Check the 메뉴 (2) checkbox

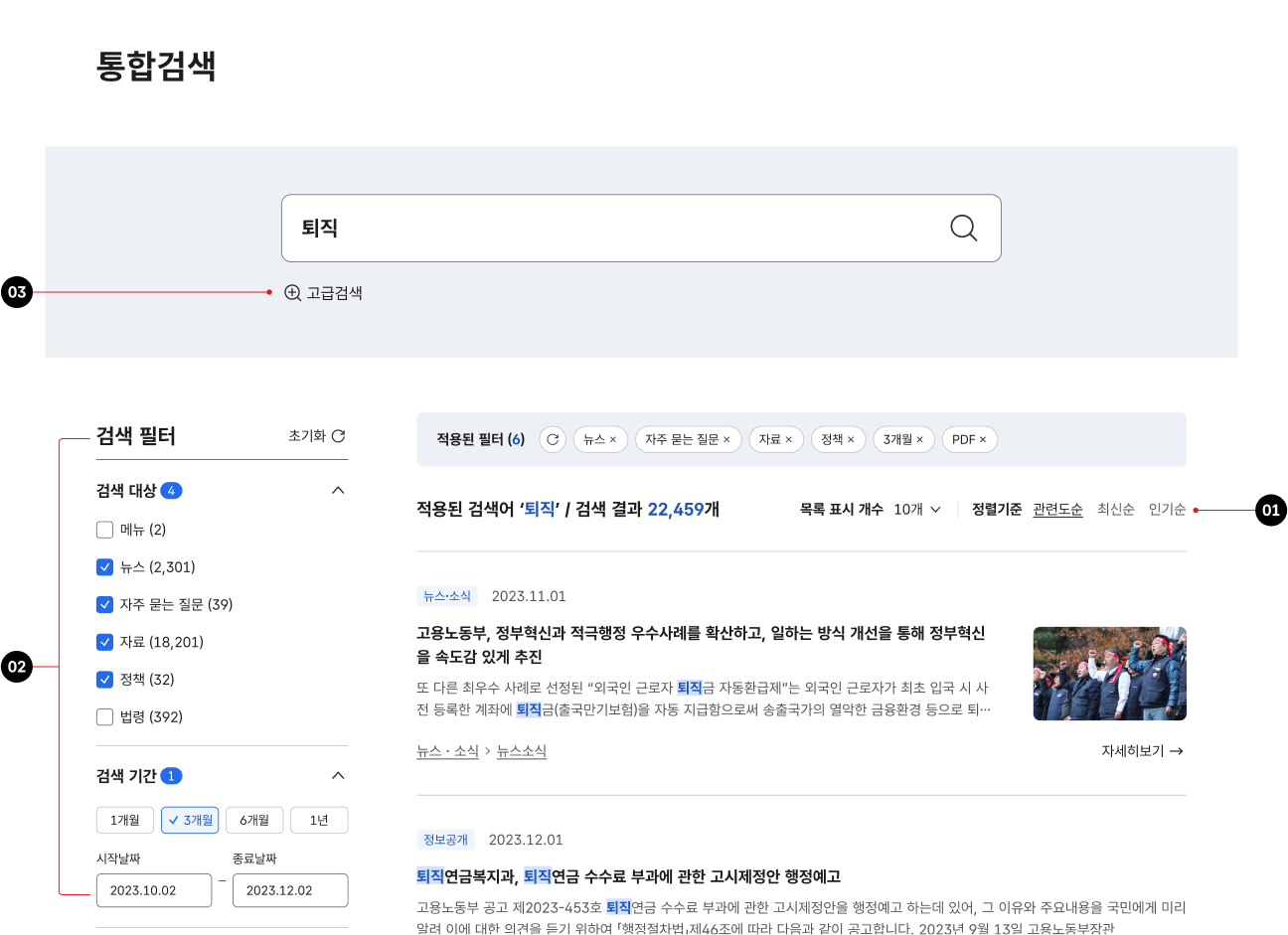[104, 530]
